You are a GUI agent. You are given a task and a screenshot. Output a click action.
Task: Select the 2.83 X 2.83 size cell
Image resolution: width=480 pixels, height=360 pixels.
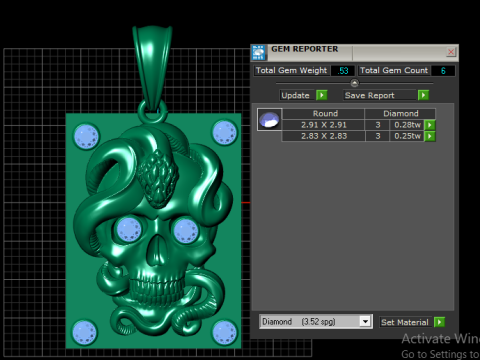coord(324,136)
